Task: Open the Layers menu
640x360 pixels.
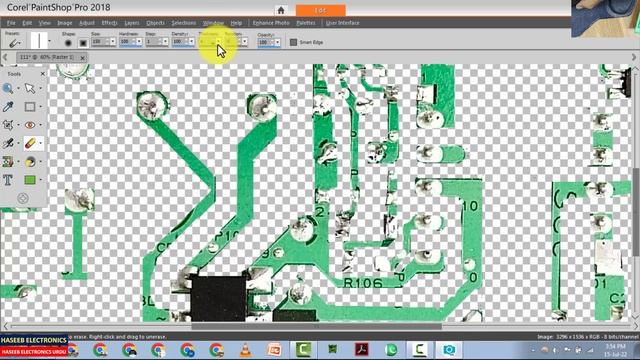Action: coord(131,23)
